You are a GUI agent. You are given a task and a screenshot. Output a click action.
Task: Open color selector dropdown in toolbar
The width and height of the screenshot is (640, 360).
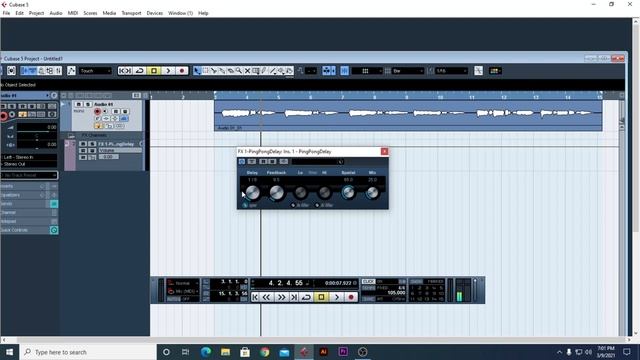(x=495, y=71)
